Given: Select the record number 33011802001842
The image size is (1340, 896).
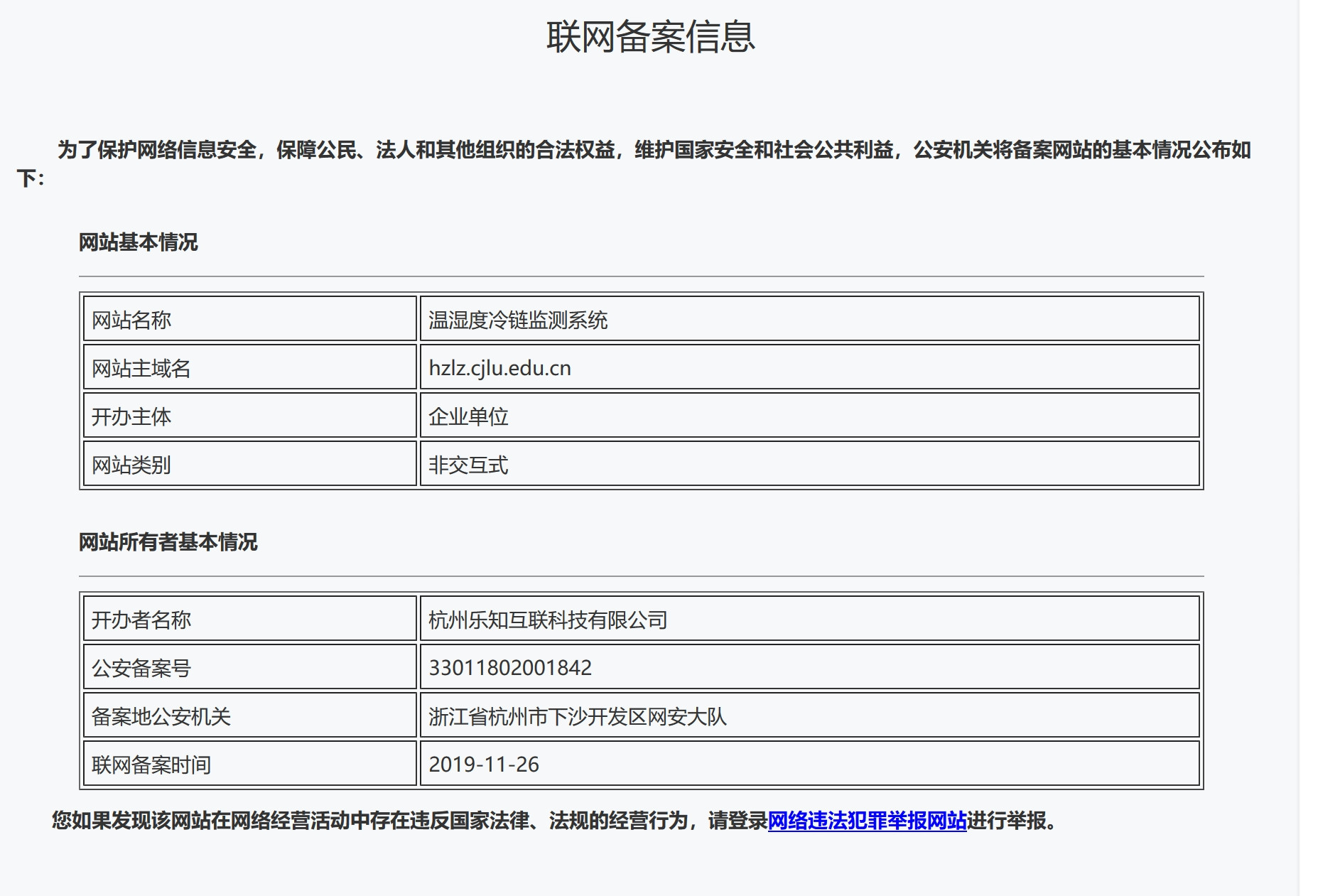Looking at the screenshot, I should 510,668.
